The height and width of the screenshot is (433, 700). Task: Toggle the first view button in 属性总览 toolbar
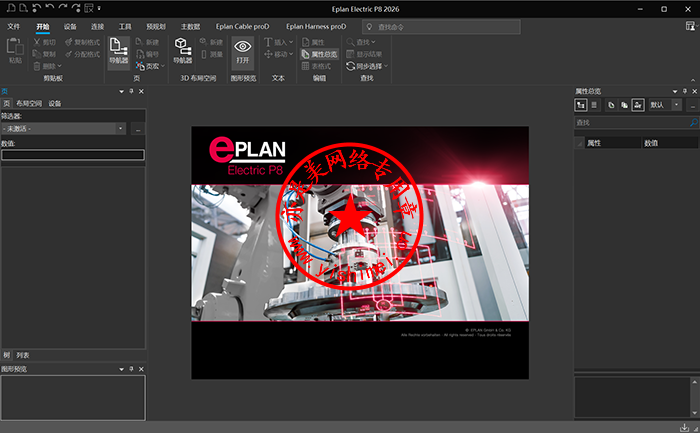click(x=581, y=104)
